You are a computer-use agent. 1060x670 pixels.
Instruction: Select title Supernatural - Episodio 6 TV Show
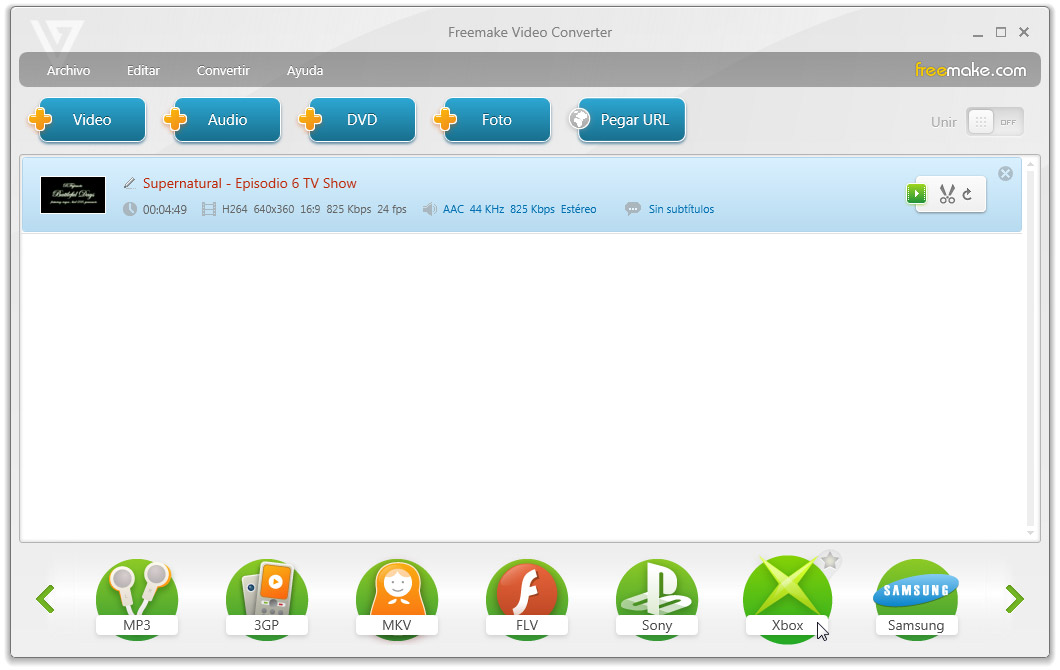(x=249, y=183)
